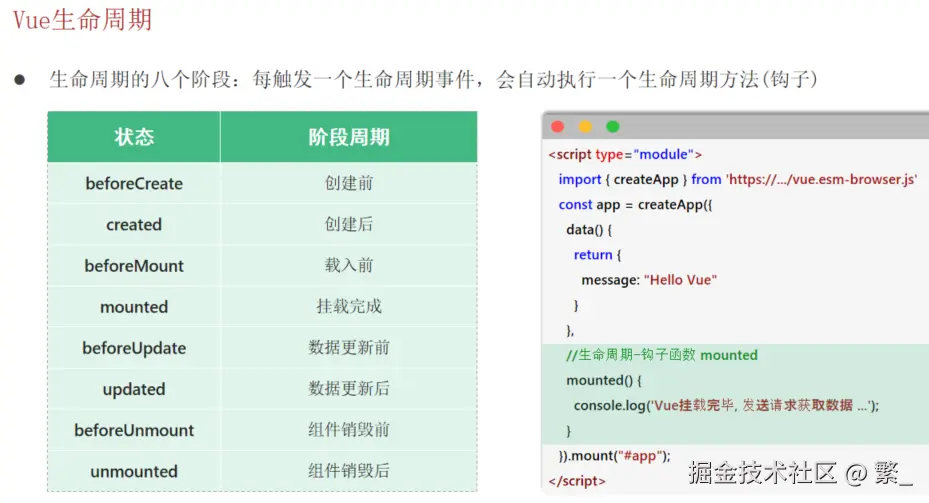Select the 'unmounted' table cell
The image size is (929, 503).
point(134,471)
